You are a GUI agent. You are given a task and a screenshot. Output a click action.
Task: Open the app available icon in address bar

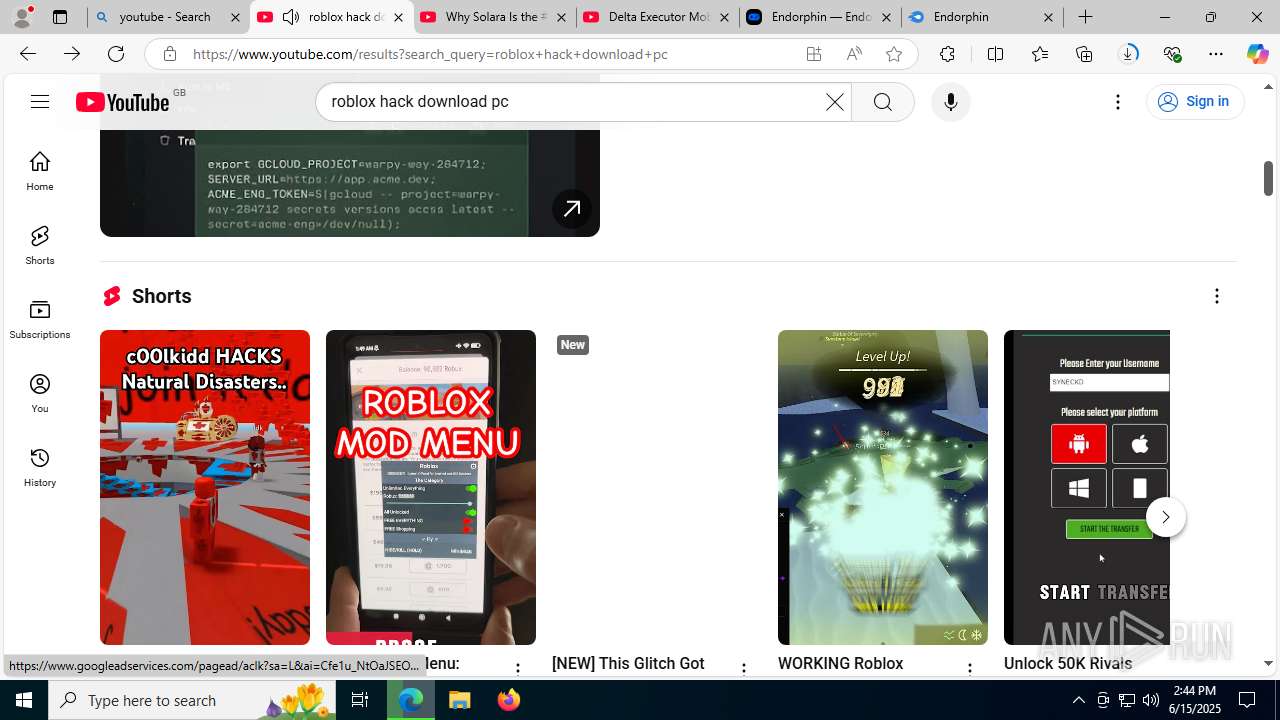tap(814, 54)
